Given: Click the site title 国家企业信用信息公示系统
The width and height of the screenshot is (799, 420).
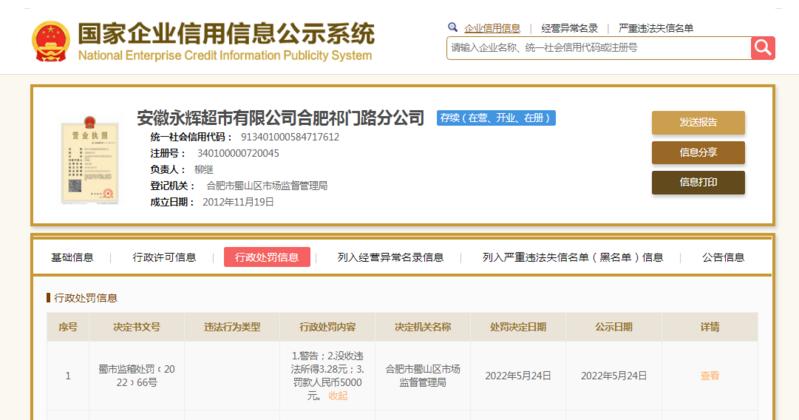Looking at the screenshot, I should click(226, 34).
